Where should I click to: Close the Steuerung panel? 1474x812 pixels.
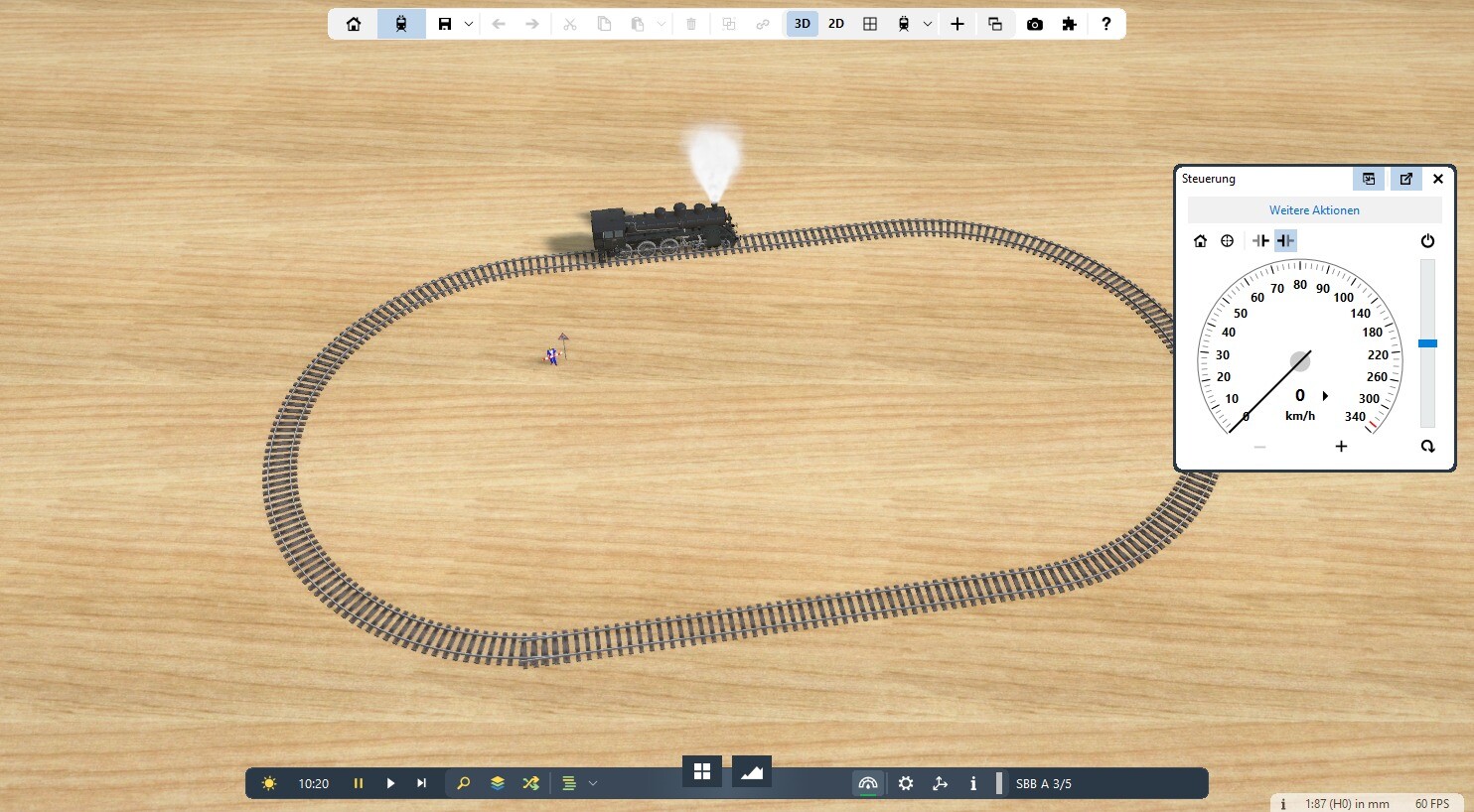tap(1438, 179)
